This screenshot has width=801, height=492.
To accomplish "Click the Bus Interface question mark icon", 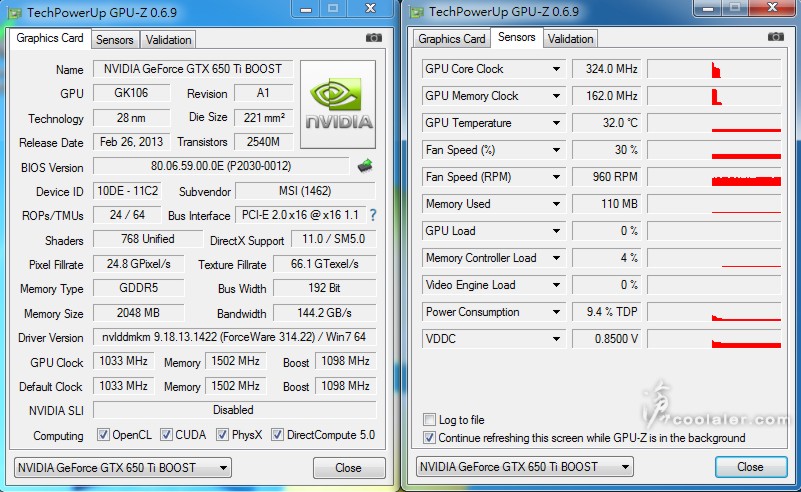I will pos(373,215).
